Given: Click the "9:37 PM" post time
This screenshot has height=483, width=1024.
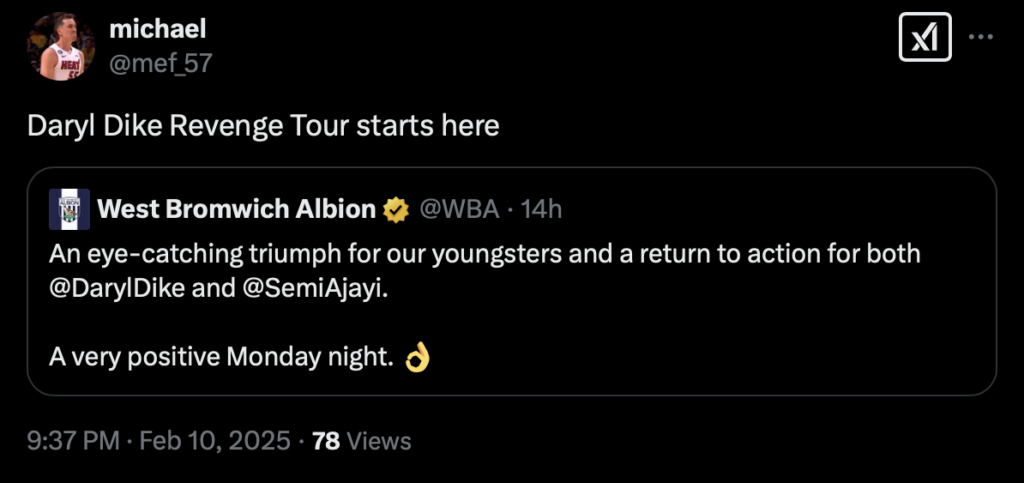Looking at the screenshot, I should [72, 441].
